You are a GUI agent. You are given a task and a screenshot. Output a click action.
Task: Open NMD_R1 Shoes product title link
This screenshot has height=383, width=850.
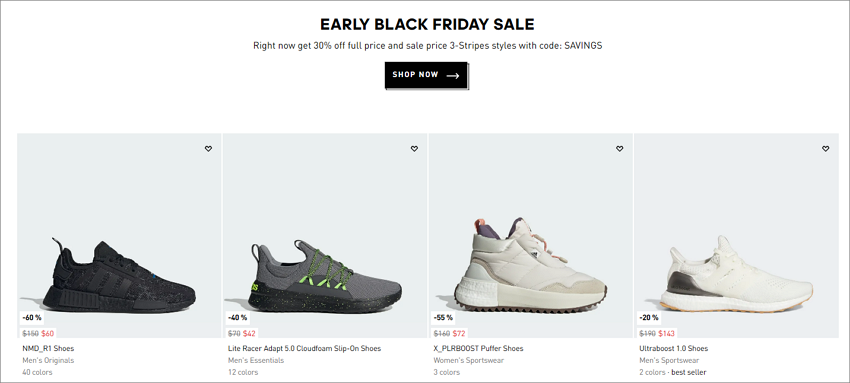[x=48, y=348]
